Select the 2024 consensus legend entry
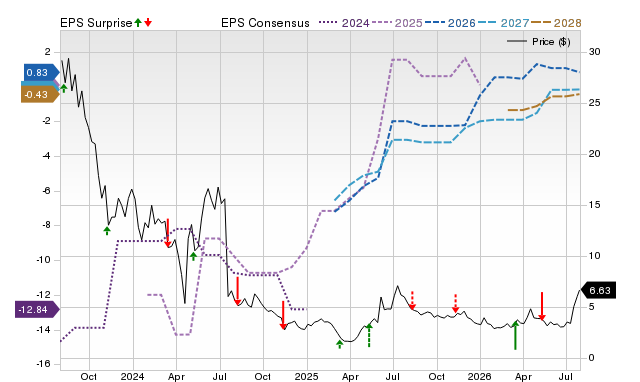 tap(344, 23)
